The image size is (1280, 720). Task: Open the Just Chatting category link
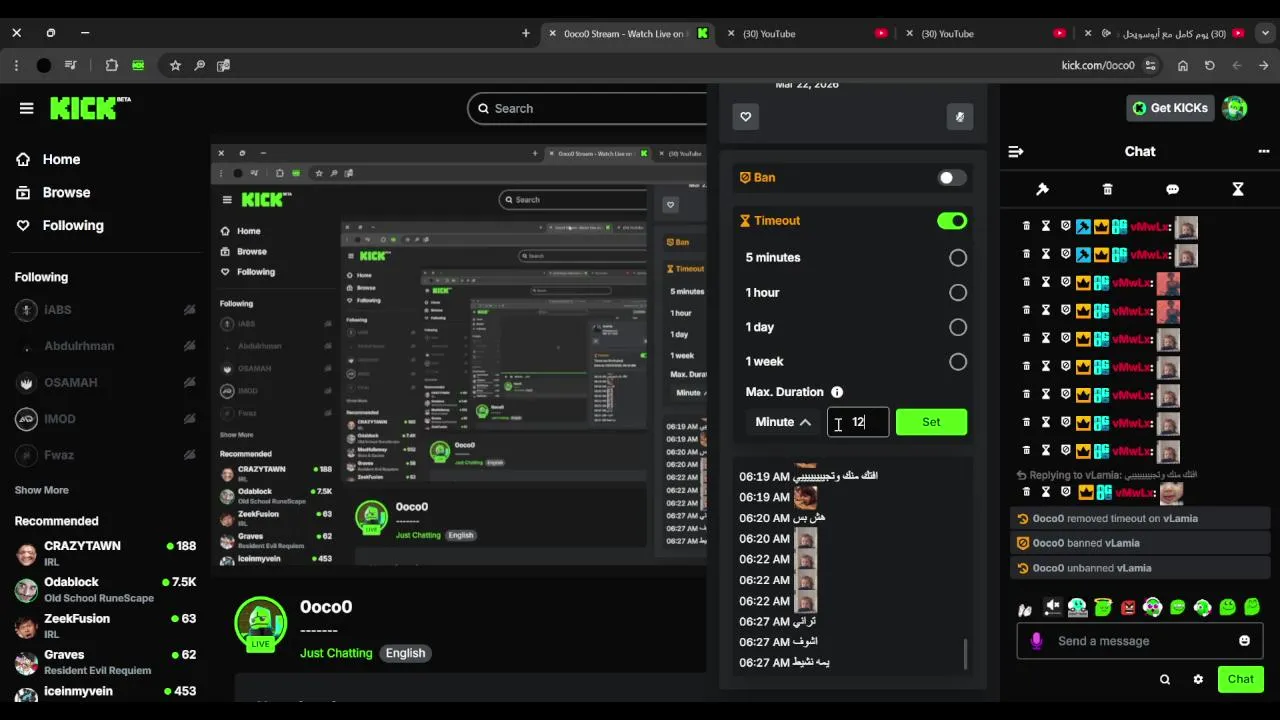pos(336,653)
